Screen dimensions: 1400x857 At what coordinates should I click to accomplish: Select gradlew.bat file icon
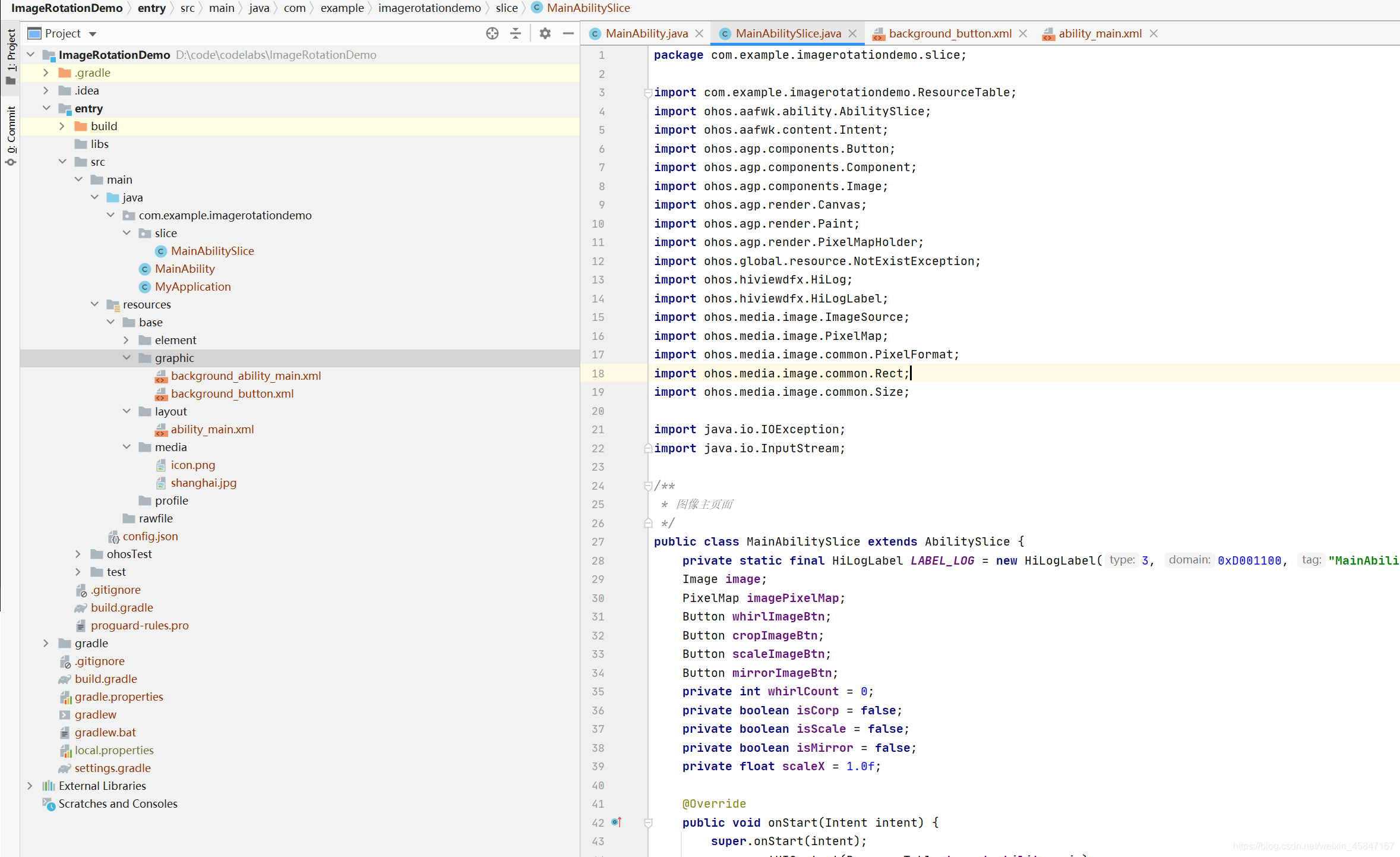(x=65, y=733)
